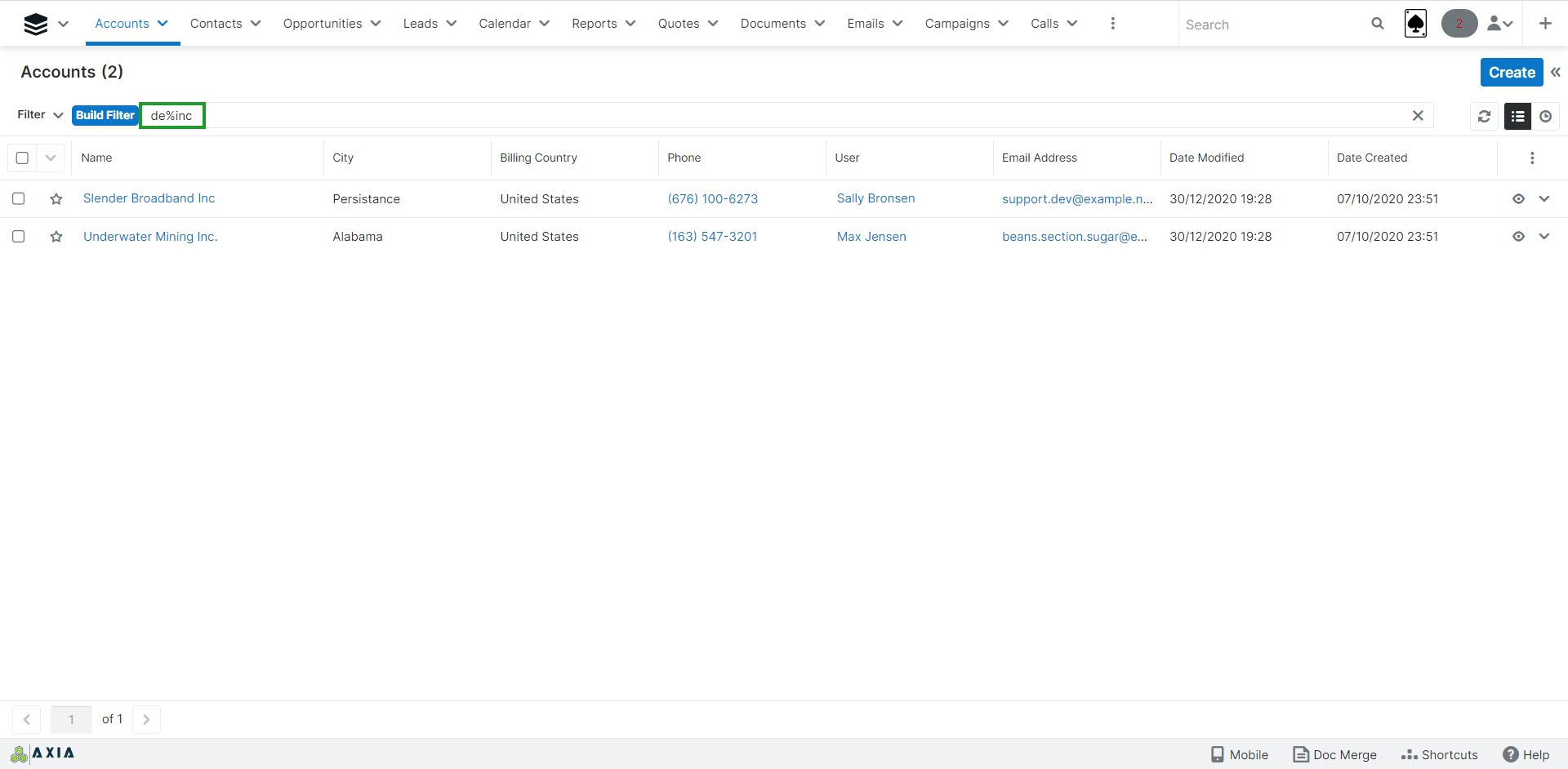The height and width of the screenshot is (769, 1568).
Task: Open the notifications badge showing 2
Action: [1459, 24]
